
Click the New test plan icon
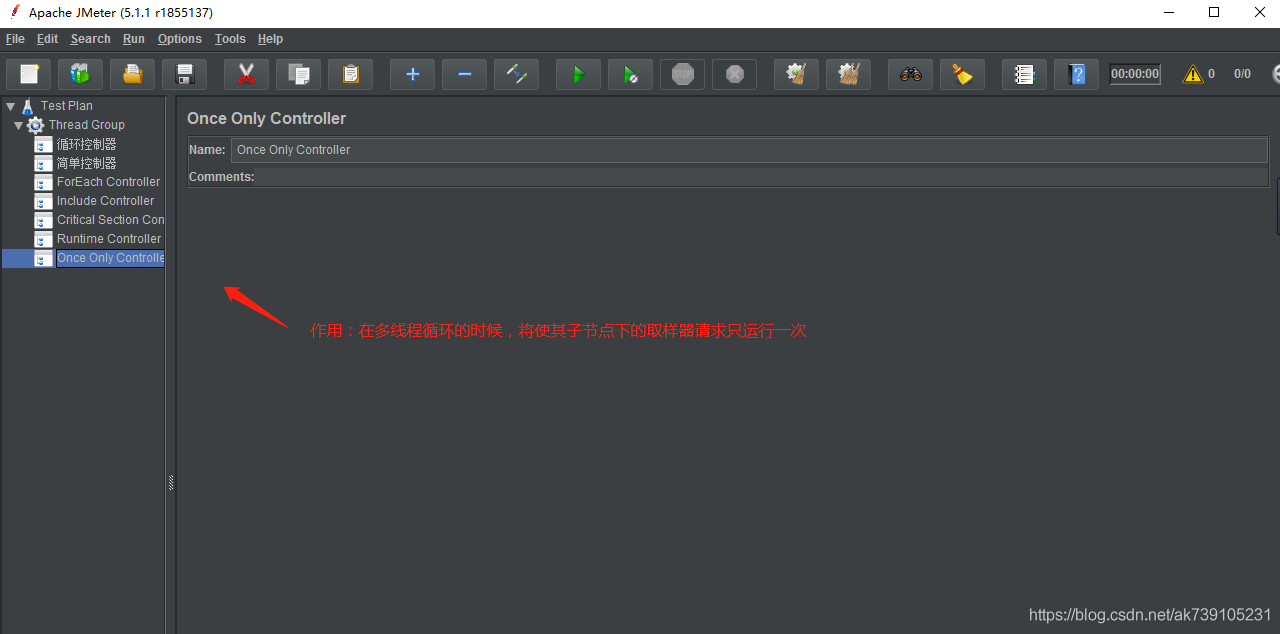[29, 74]
